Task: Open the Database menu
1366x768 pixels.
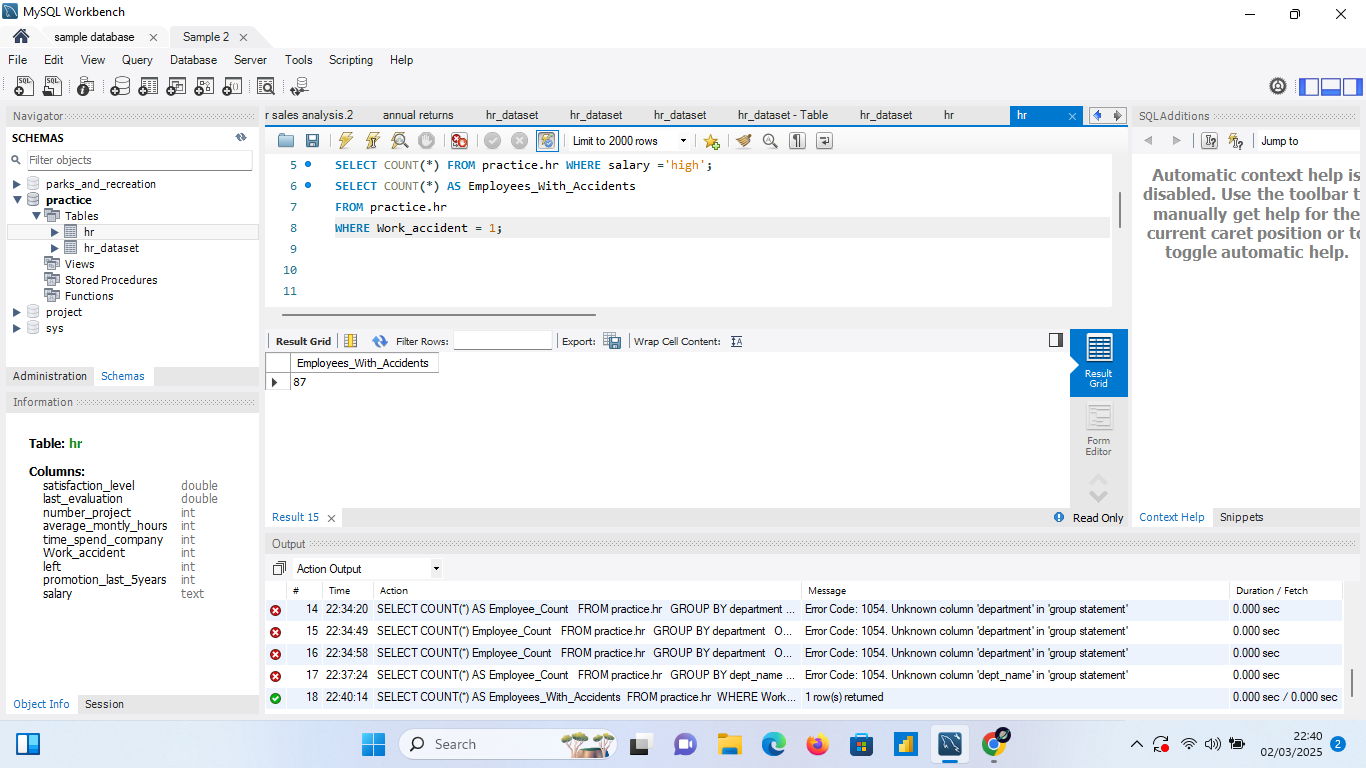Action: [x=193, y=60]
